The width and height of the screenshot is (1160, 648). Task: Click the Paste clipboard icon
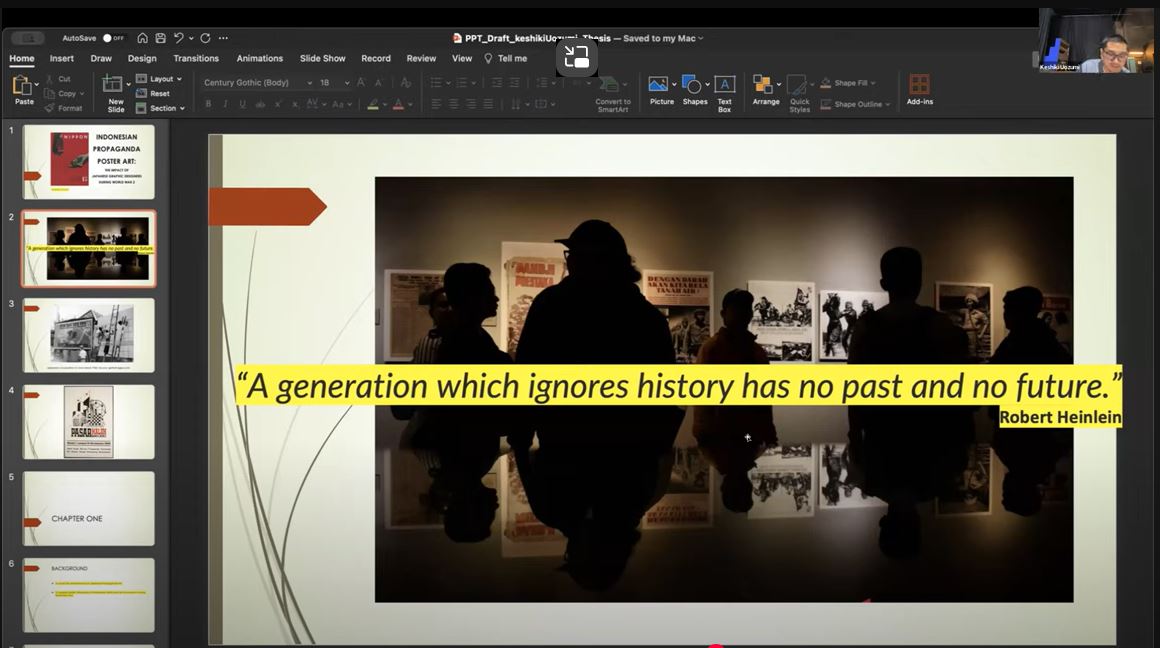pos(22,87)
